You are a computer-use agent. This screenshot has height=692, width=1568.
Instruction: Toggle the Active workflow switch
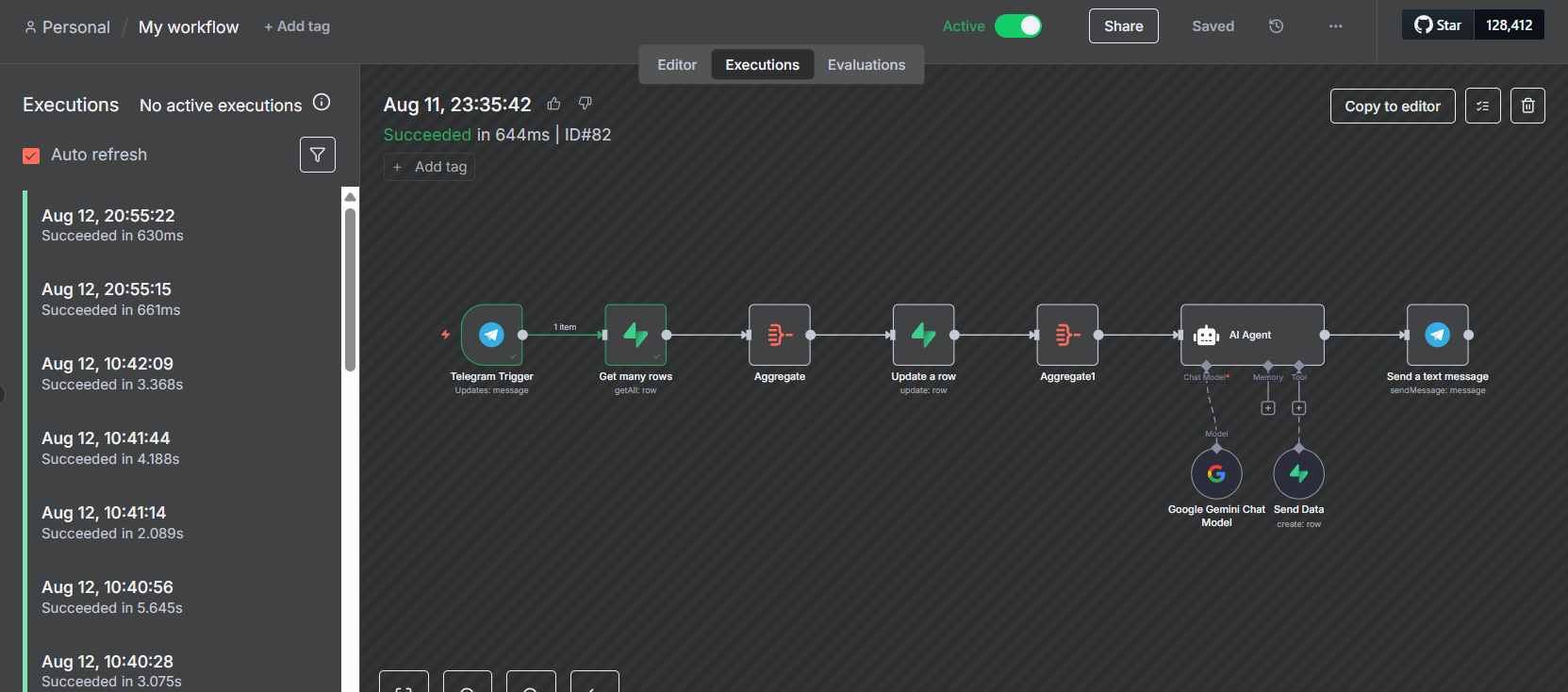[1018, 26]
